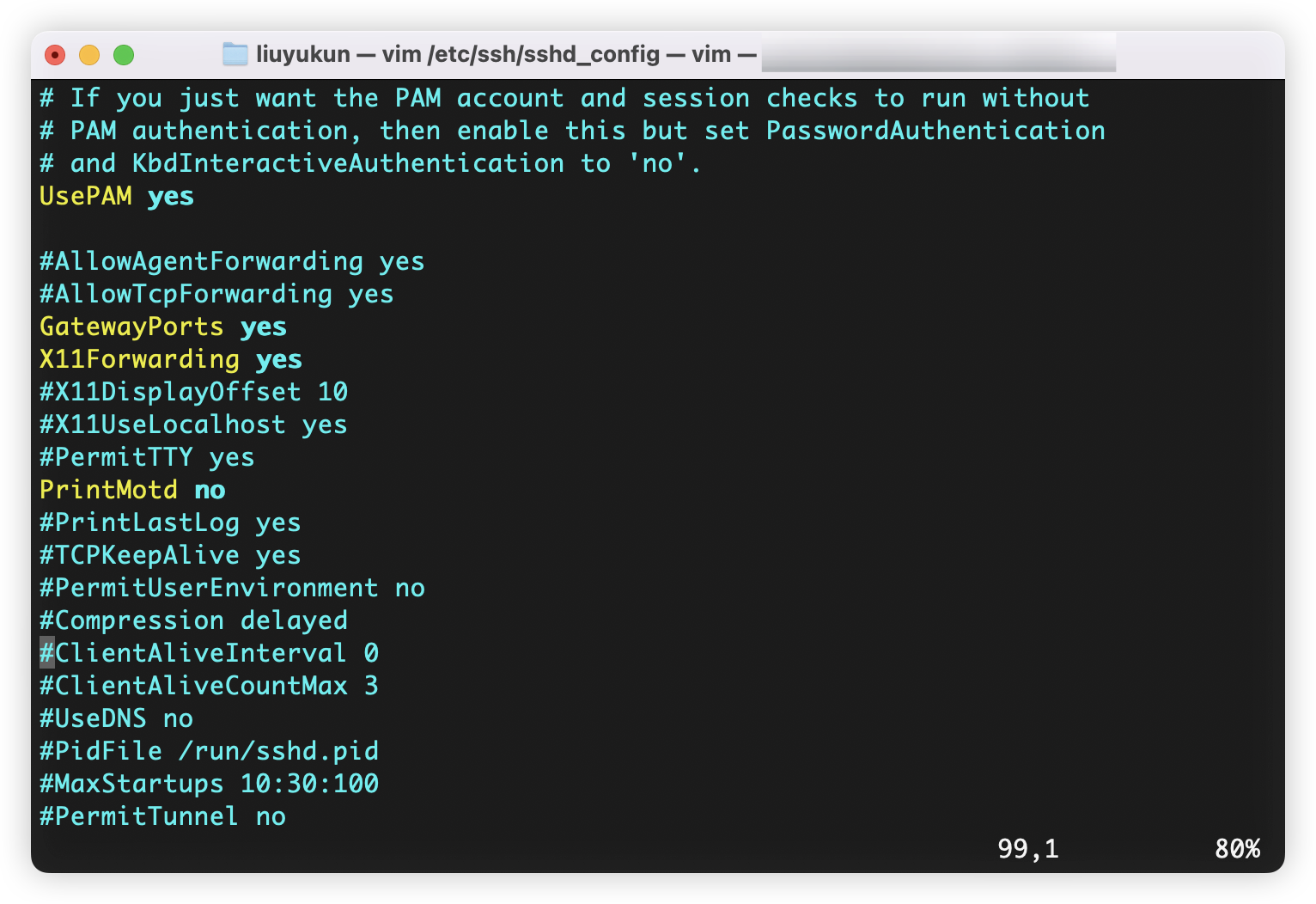Click the '99,1' cursor position indicator
The image size is (1316, 904).
tap(1028, 849)
